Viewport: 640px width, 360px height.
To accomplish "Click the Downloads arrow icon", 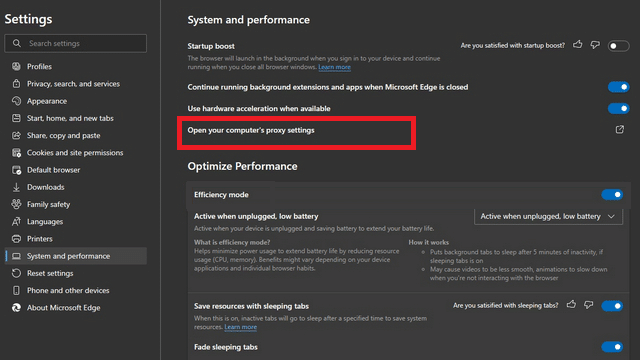I will (x=16, y=187).
